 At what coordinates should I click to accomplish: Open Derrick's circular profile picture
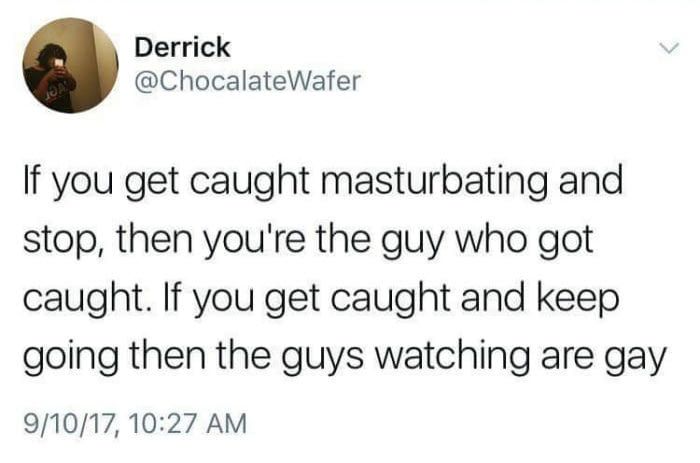point(71,66)
